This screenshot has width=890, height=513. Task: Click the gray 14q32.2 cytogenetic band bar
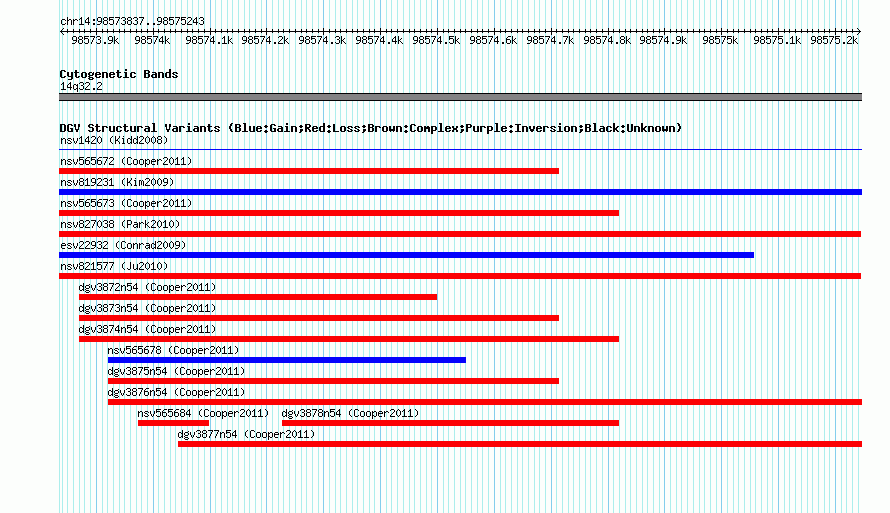click(x=460, y=97)
